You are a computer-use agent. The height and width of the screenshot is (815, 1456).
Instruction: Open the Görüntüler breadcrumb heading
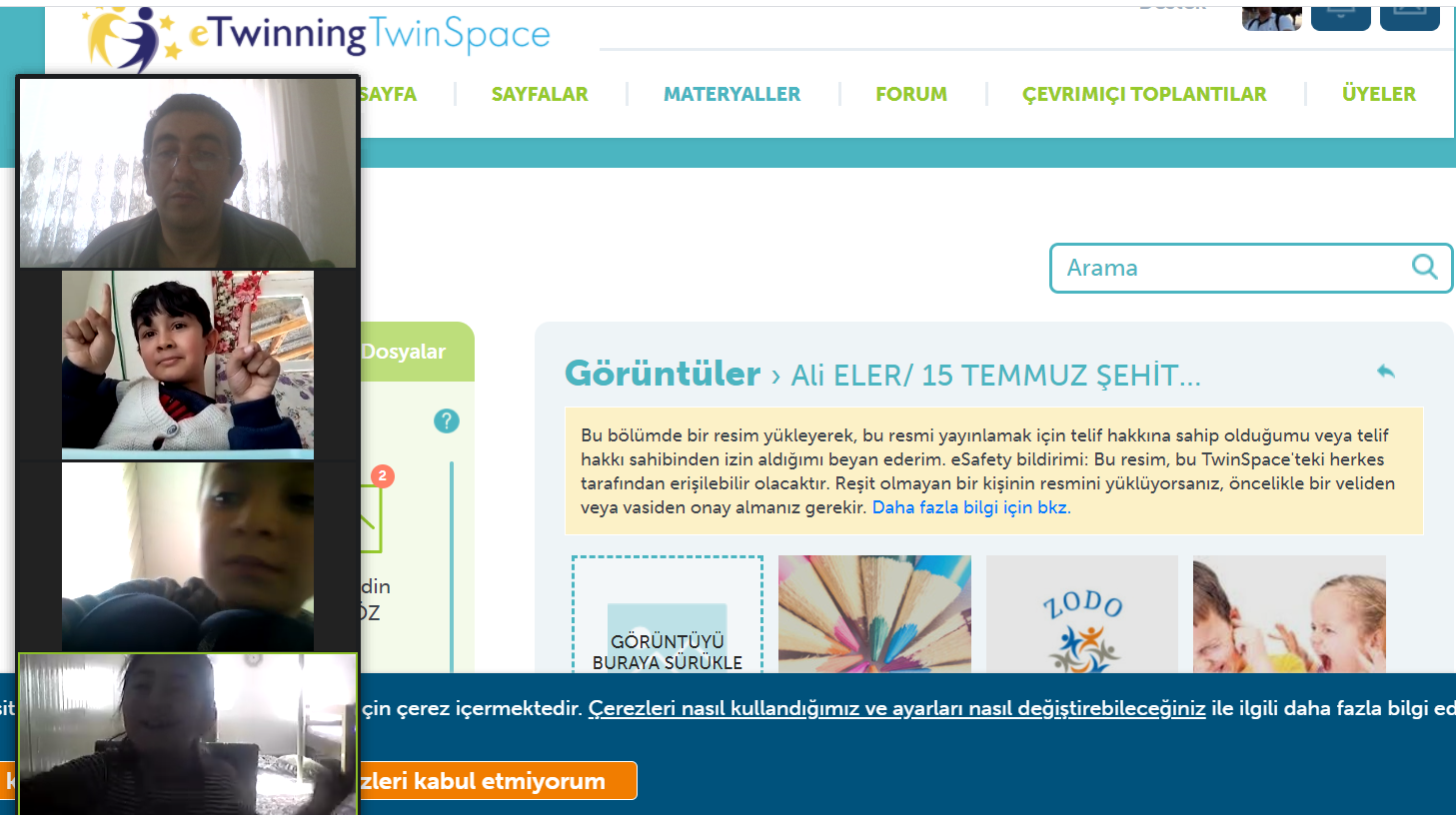pos(663,374)
